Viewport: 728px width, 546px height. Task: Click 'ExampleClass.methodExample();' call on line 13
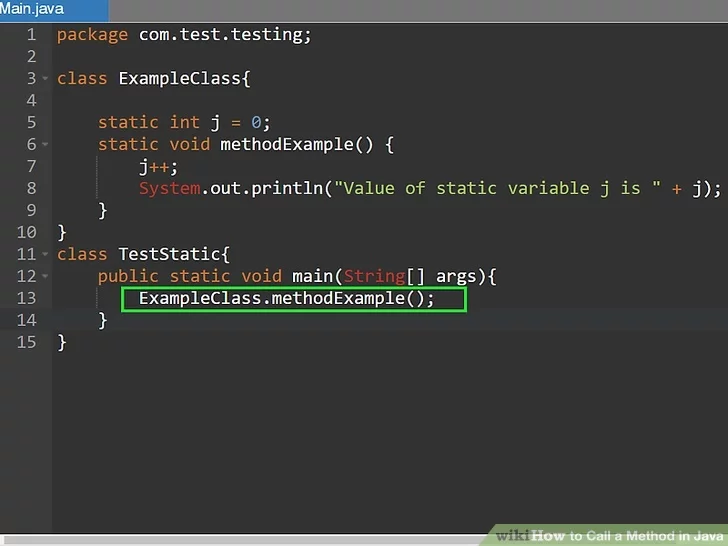point(286,299)
